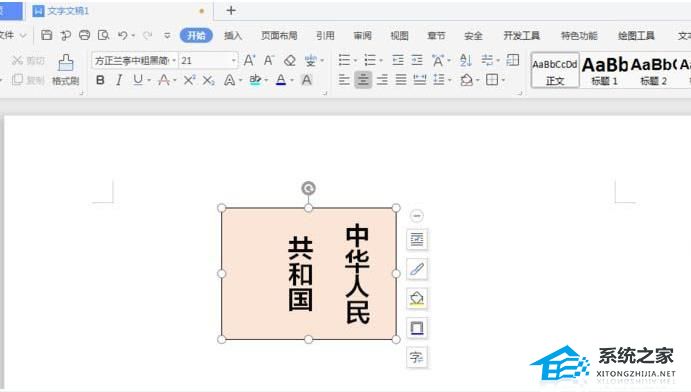Decrease font size with A- icon
The image size is (691, 392).
[x=268, y=60]
